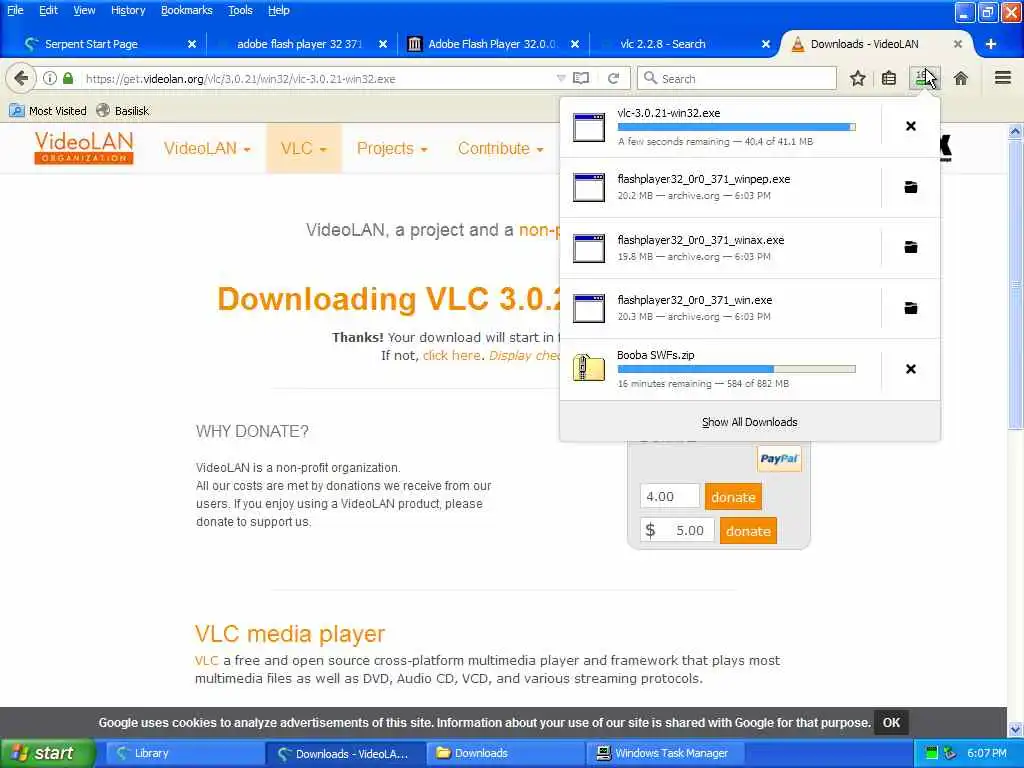Screen dimensions: 1024x768
Task: Edit the 5.00 dollar donation amount field
Action: 678,530
